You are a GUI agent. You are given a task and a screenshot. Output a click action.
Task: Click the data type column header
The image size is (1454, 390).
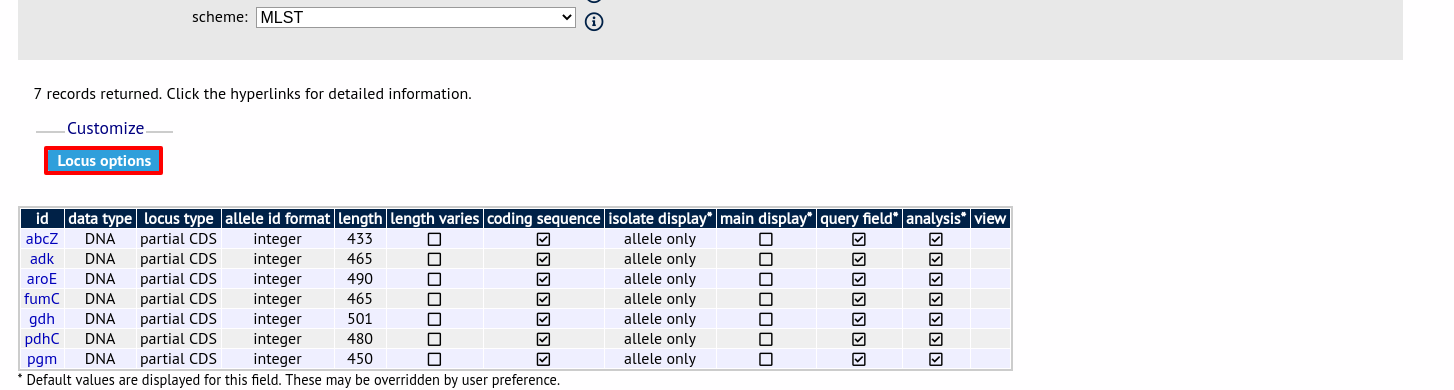coord(100,219)
